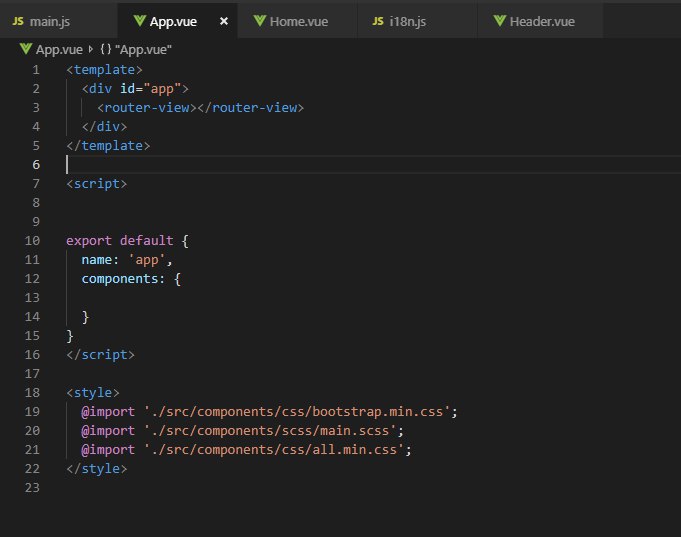Click the Vue icon on Home.vue tab
This screenshot has height=537, width=681.
coord(259,20)
